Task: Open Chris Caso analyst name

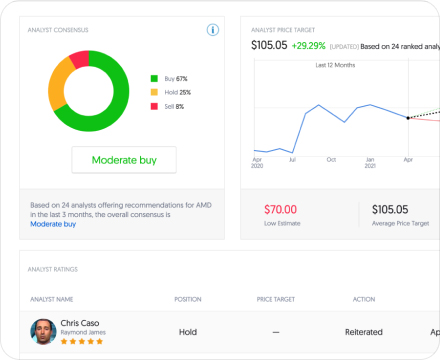Action: [x=80, y=323]
